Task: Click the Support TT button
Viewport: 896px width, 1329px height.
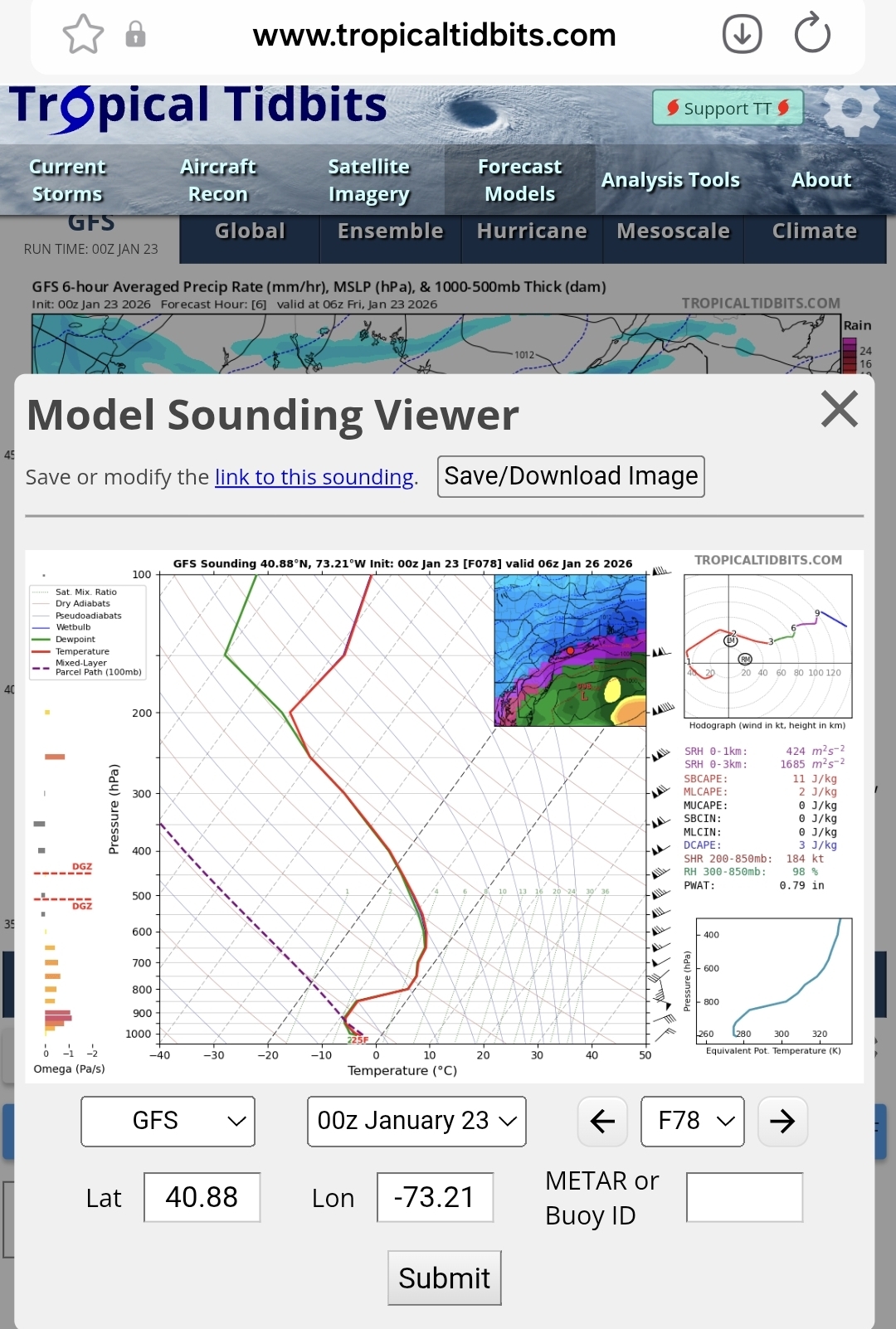Action: click(x=728, y=109)
